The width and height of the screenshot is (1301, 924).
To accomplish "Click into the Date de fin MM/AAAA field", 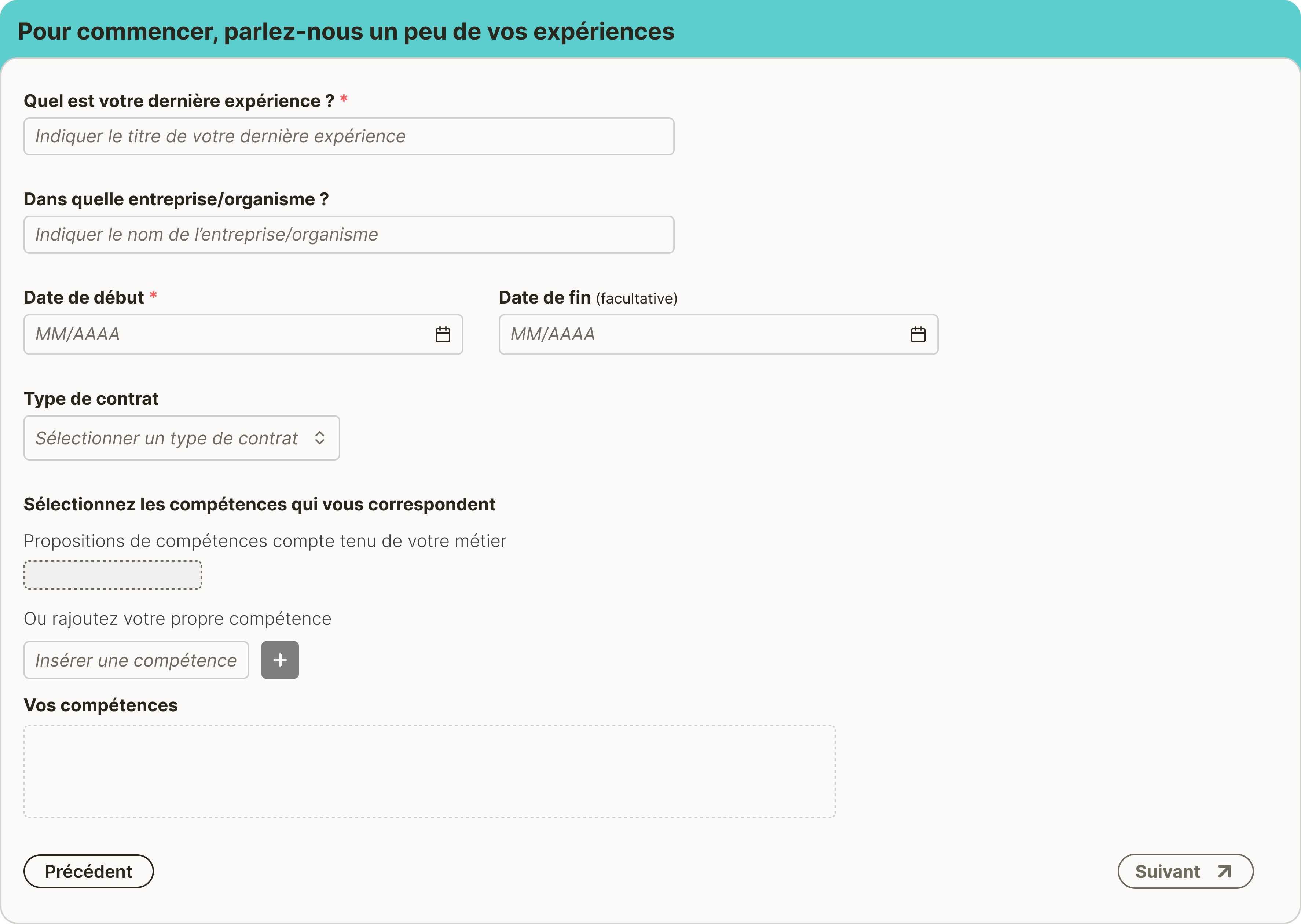I will pyautogui.click(x=703, y=334).
